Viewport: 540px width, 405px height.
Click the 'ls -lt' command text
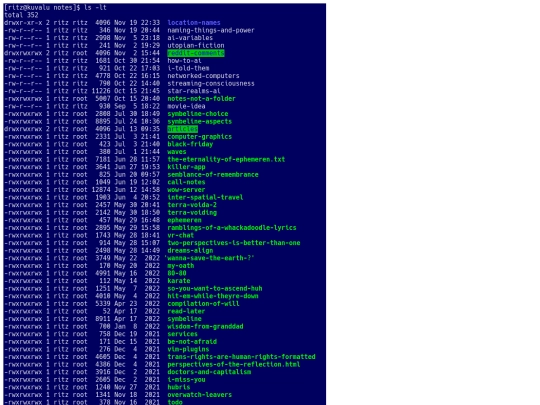(x=95, y=8)
